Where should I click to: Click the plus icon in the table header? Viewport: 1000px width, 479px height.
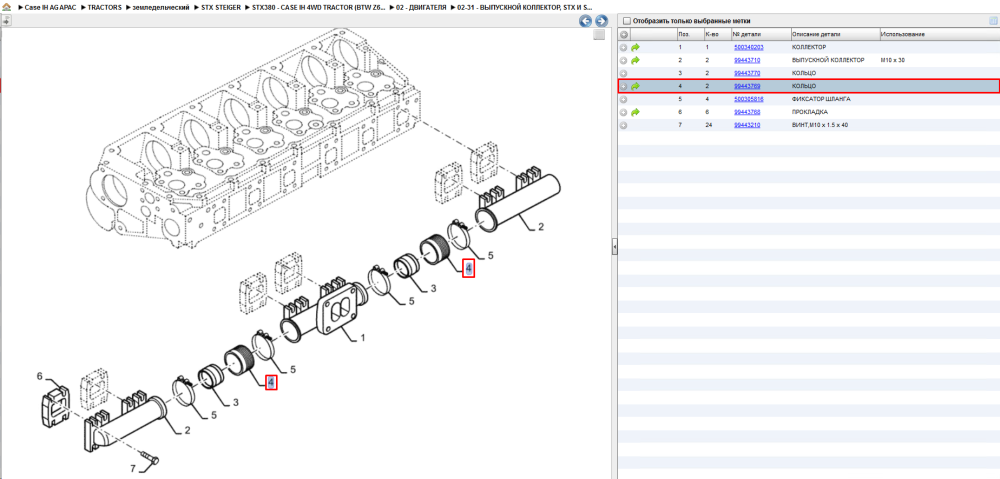(x=624, y=34)
